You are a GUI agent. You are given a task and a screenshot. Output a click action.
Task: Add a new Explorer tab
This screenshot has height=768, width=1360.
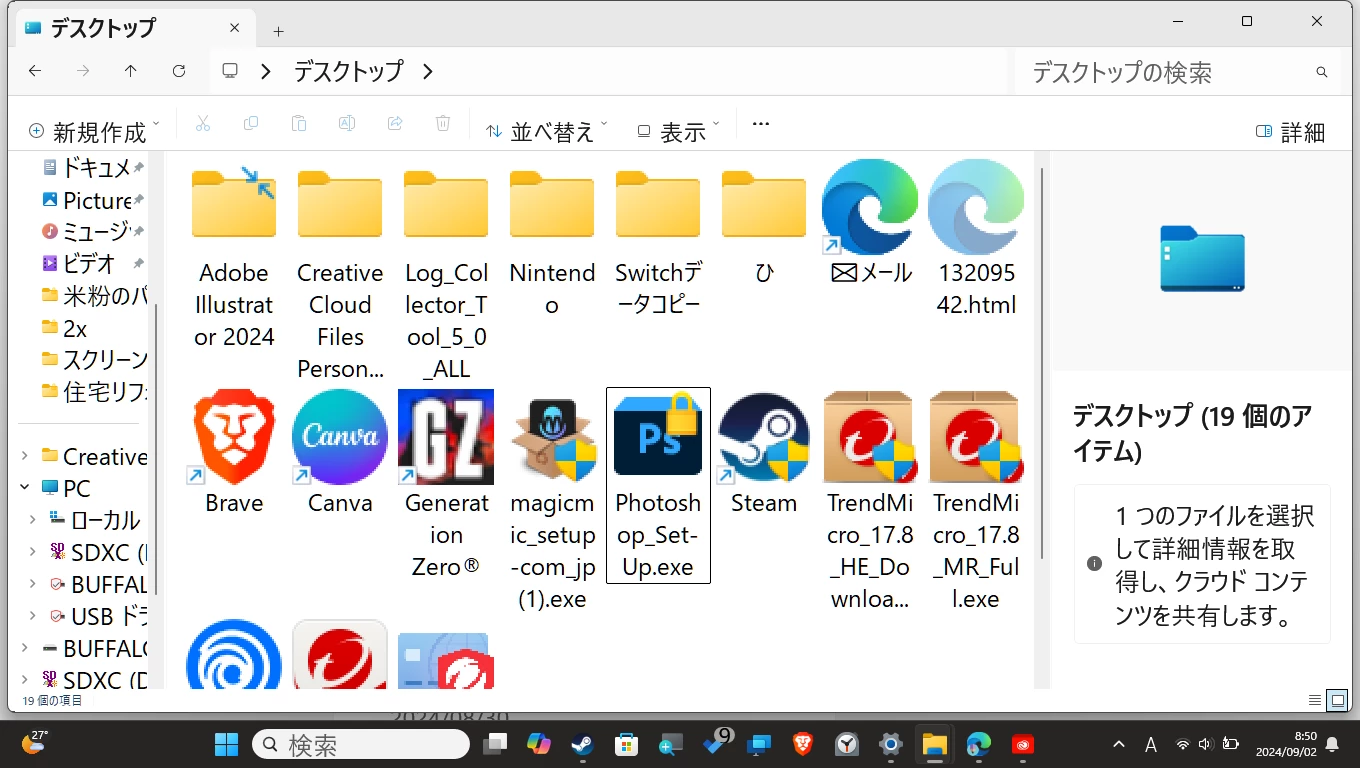pos(278,31)
